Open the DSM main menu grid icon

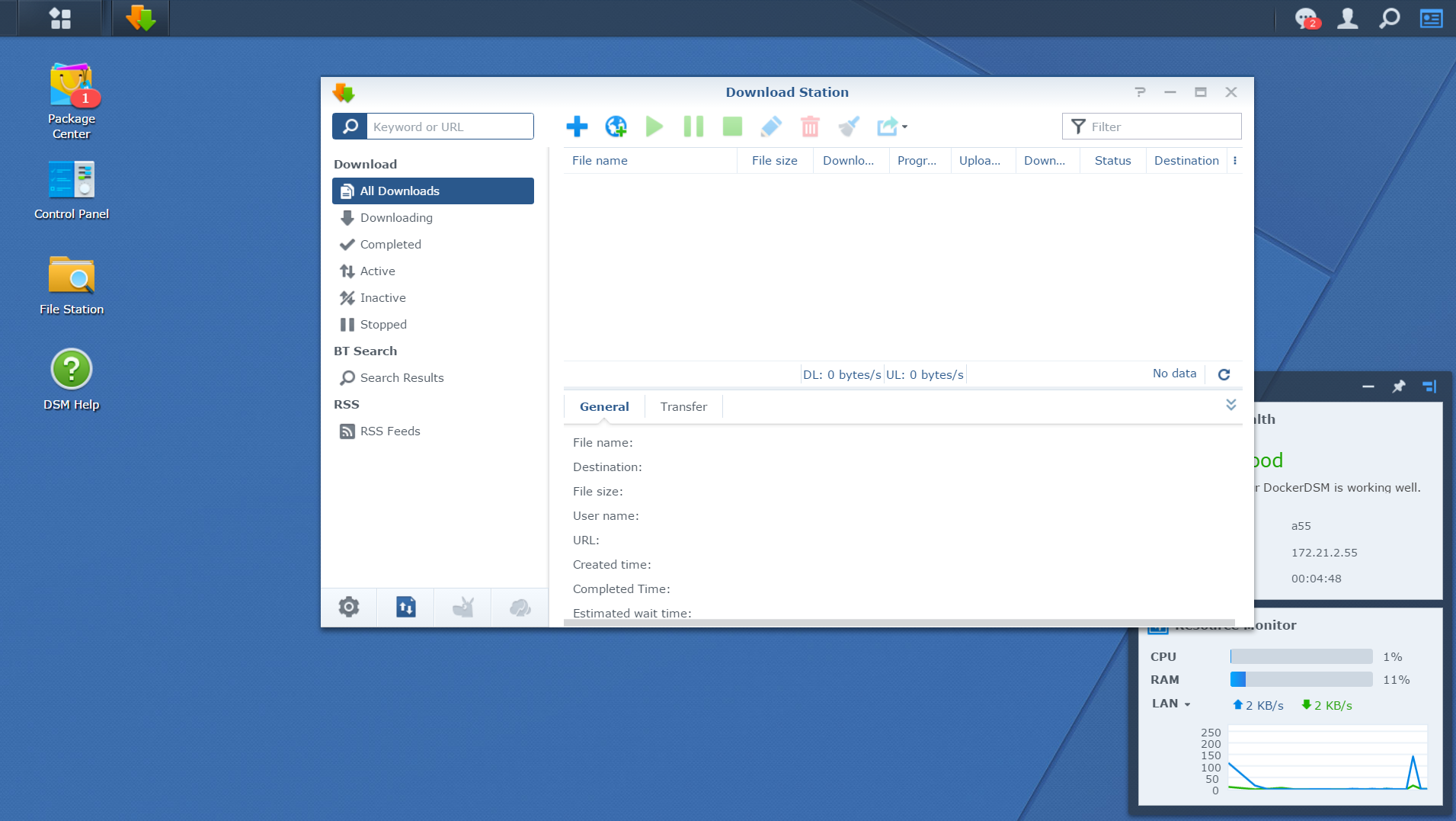[x=60, y=18]
